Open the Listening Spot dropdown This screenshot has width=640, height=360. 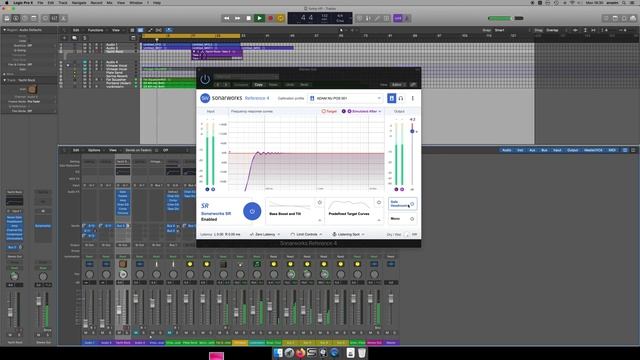348,234
